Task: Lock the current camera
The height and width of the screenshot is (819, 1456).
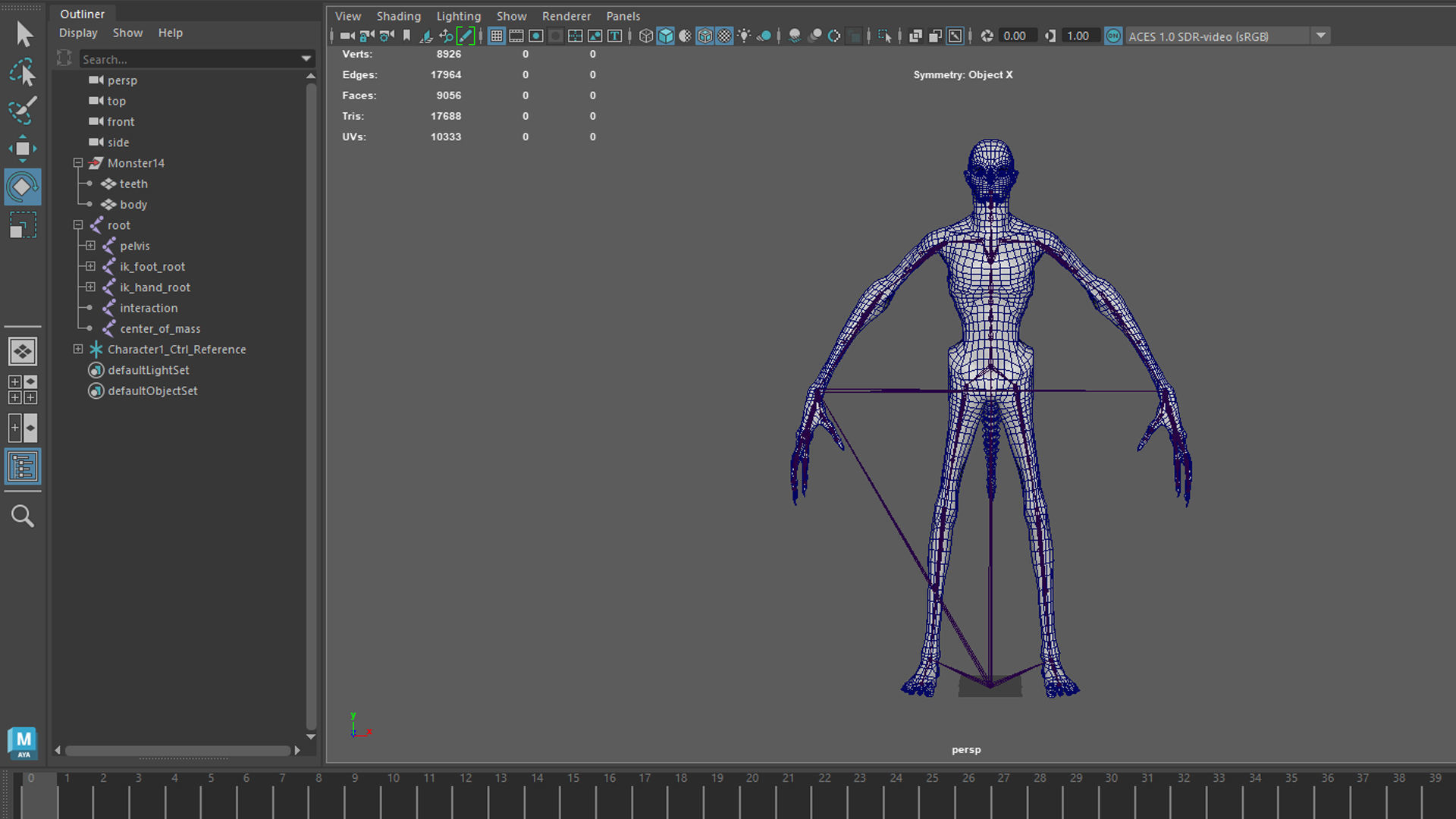Action: coord(367,36)
